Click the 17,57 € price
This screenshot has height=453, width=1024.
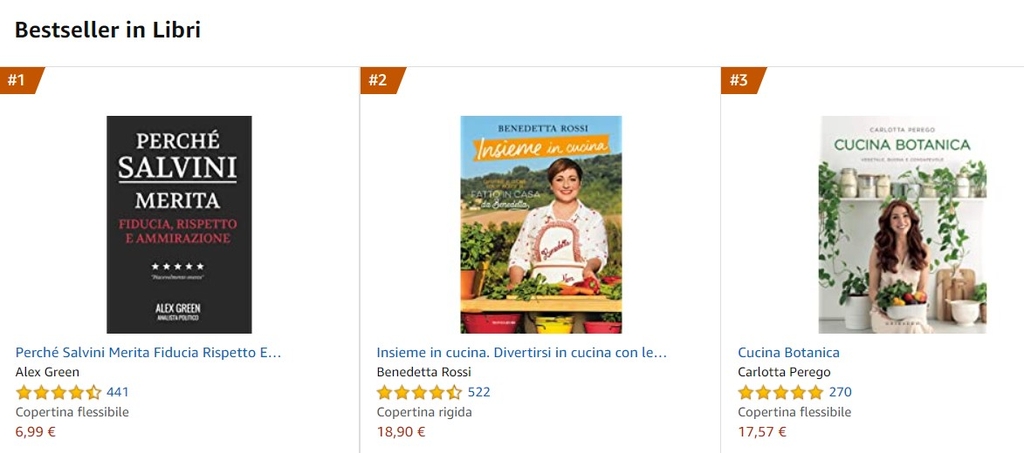tap(762, 431)
